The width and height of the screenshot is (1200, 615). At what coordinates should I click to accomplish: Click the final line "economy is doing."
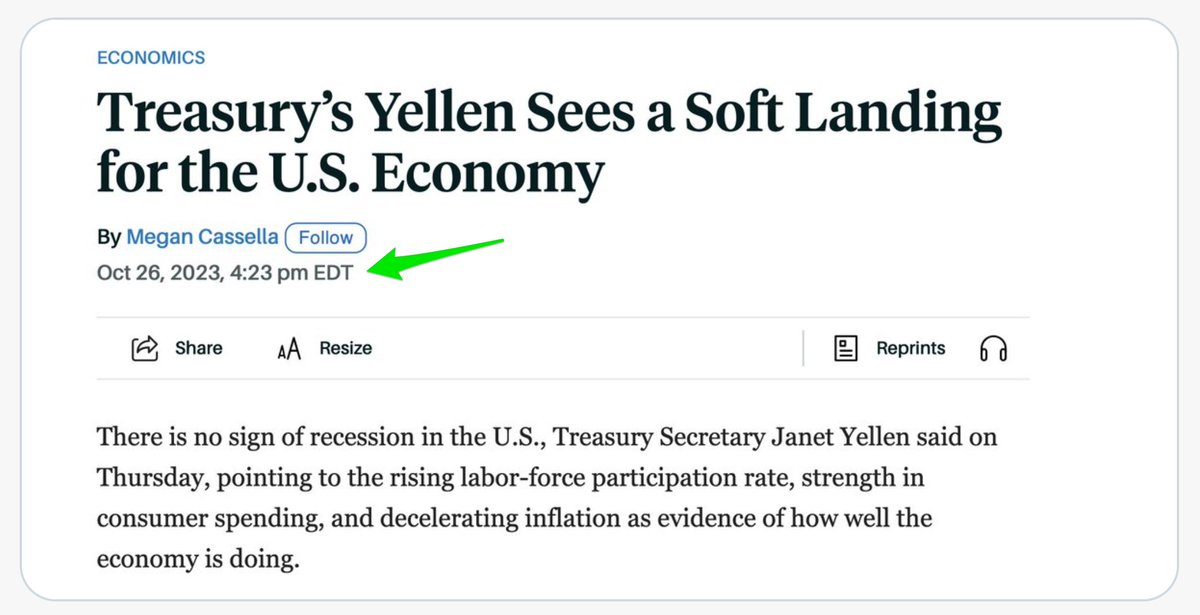tap(198, 559)
